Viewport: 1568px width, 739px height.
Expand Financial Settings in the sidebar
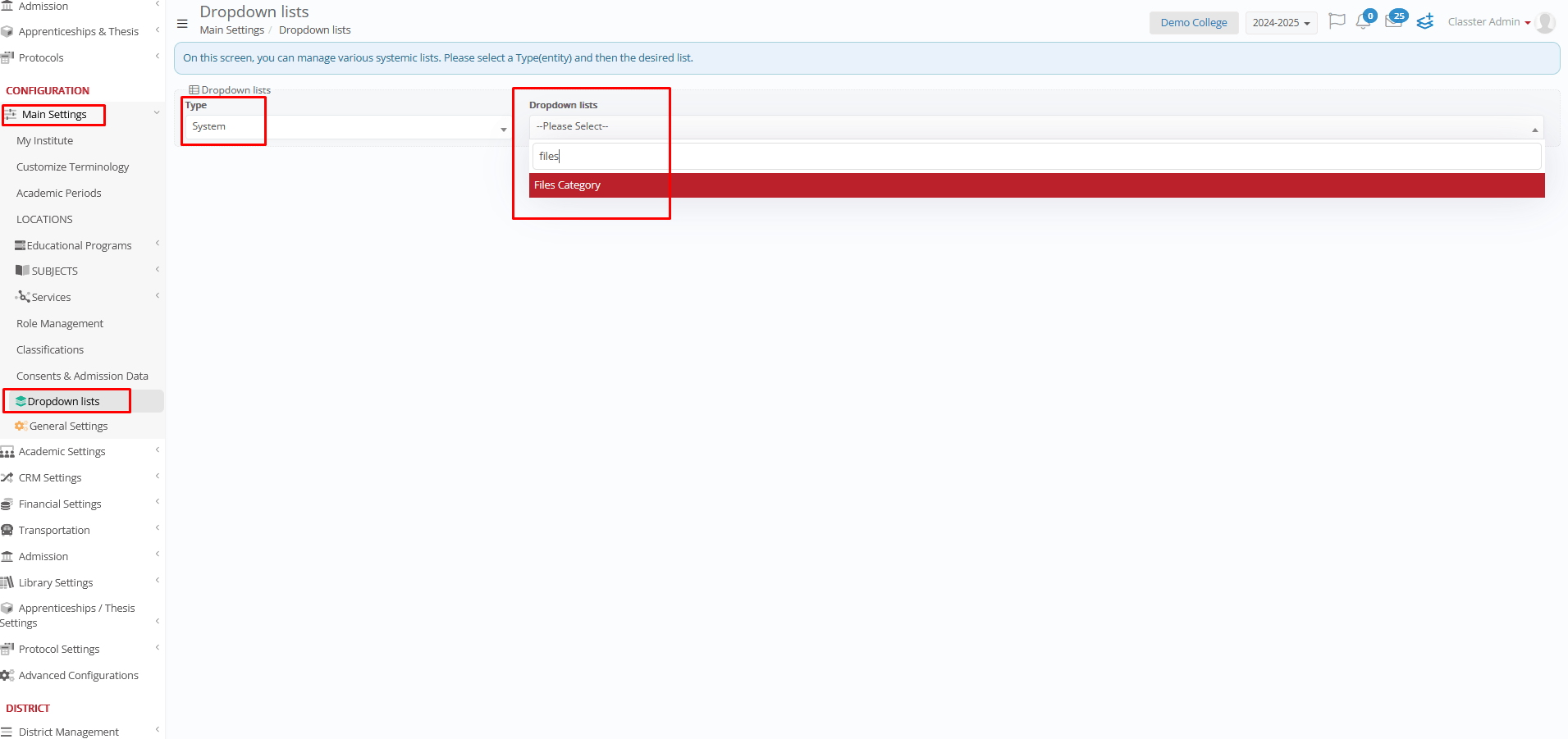pyautogui.click(x=60, y=504)
